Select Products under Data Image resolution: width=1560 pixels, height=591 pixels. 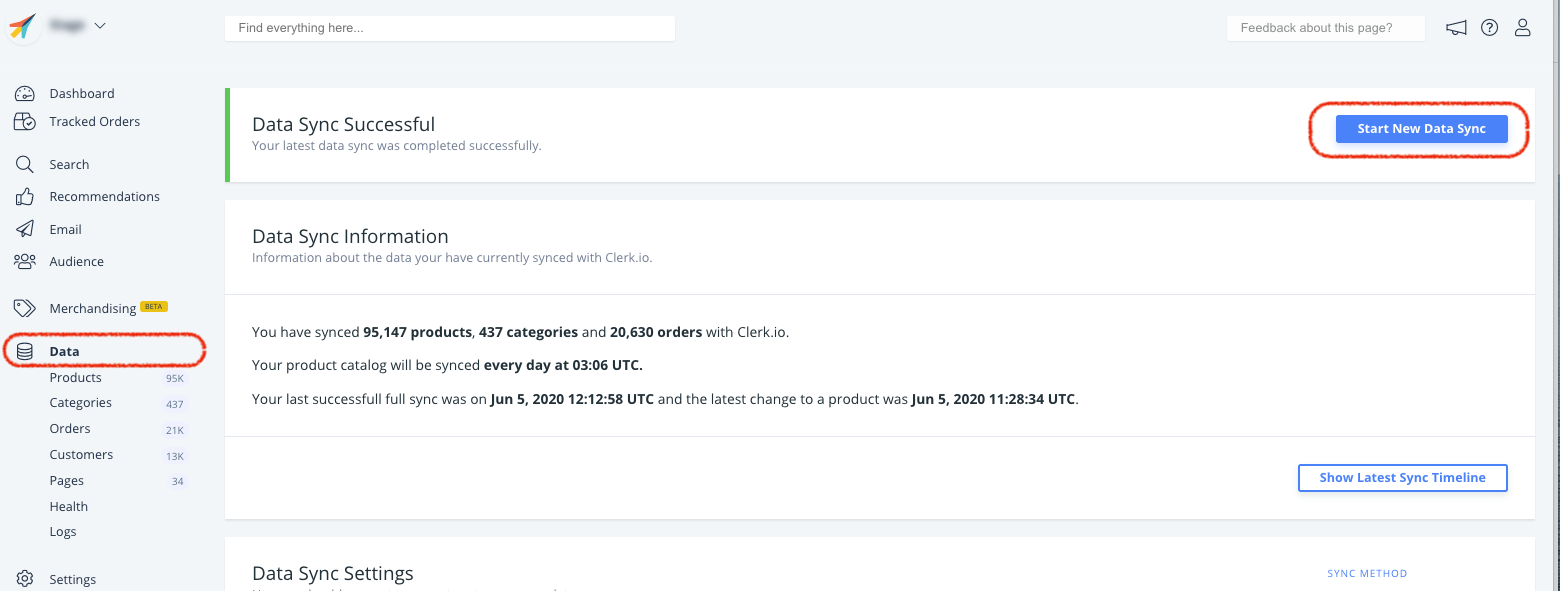coord(76,378)
